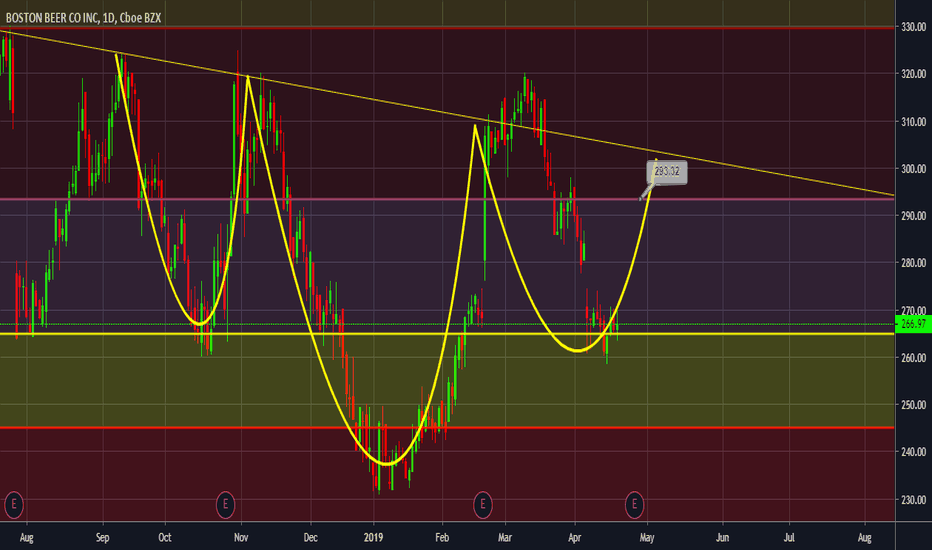This screenshot has width=932, height=550.
Task: Click the 250.00 price axis label
Action: pos(914,405)
